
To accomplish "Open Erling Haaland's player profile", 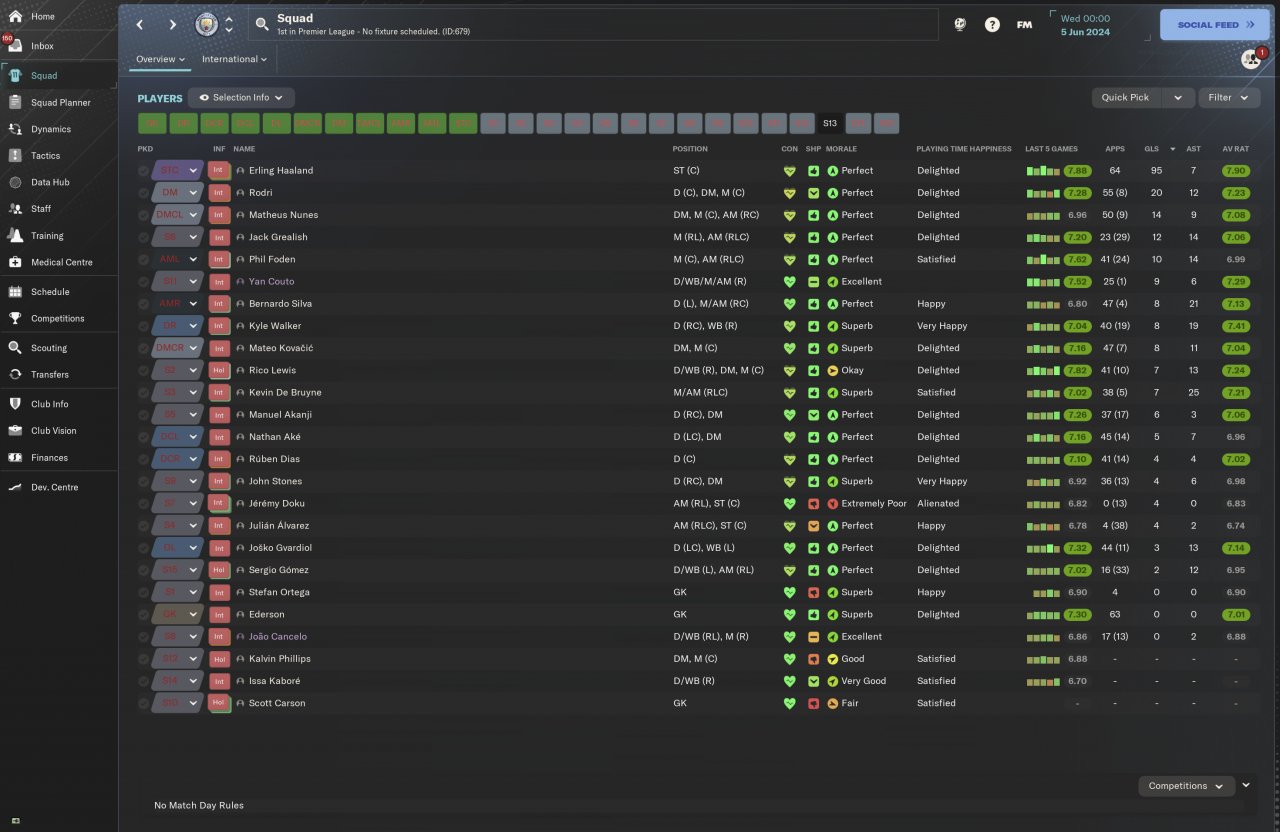I will [x=281, y=171].
